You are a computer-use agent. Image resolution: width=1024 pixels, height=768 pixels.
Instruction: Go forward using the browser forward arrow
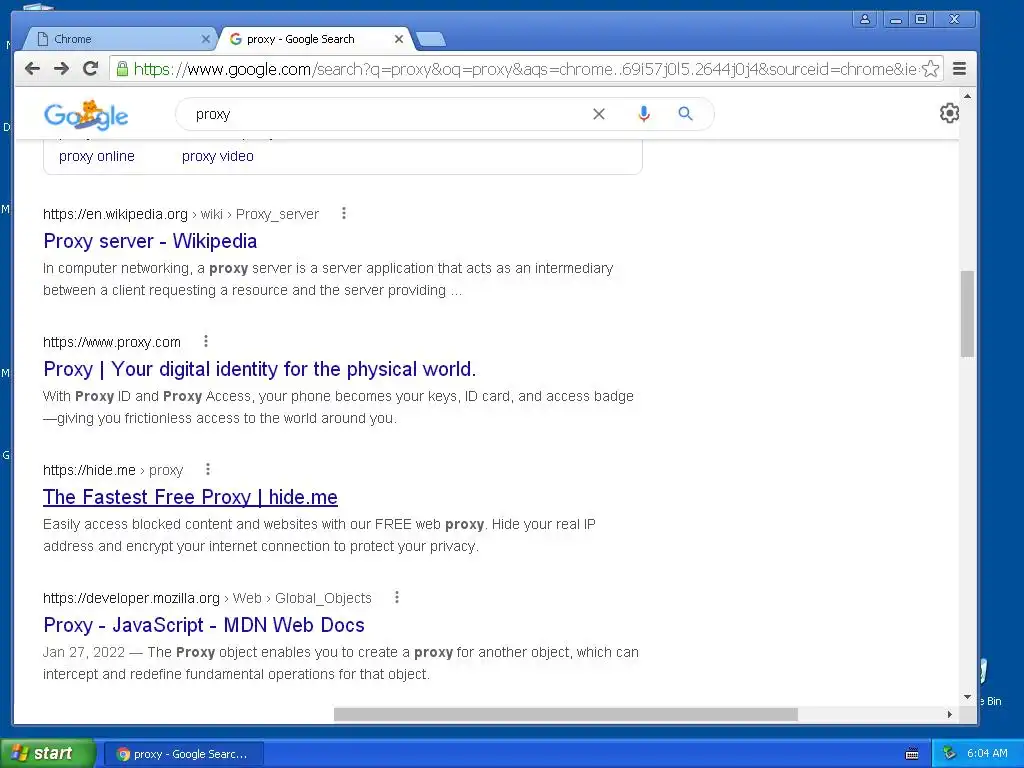pyautogui.click(x=61, y=69)
